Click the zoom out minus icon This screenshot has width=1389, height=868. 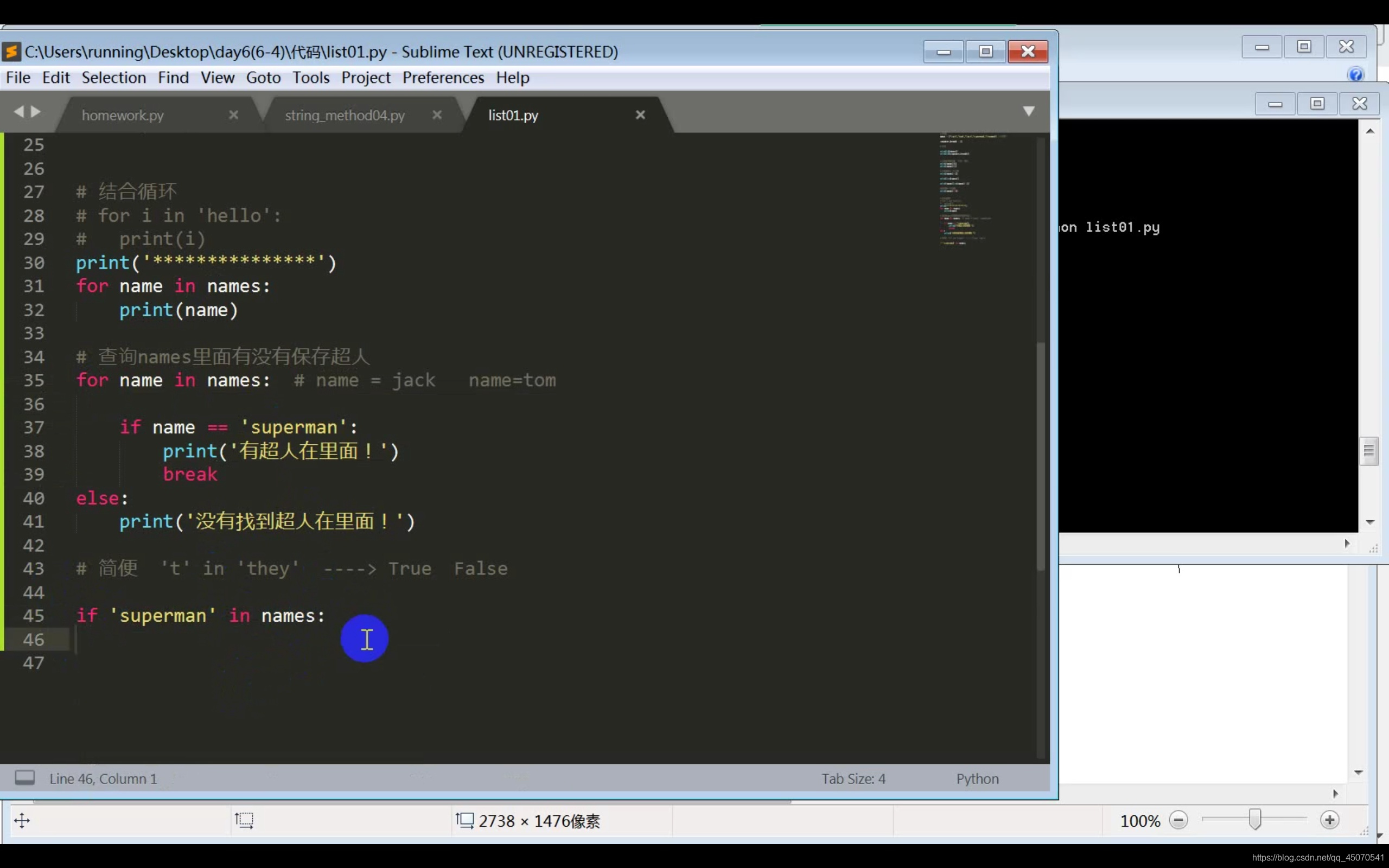tap(1178, 820)
